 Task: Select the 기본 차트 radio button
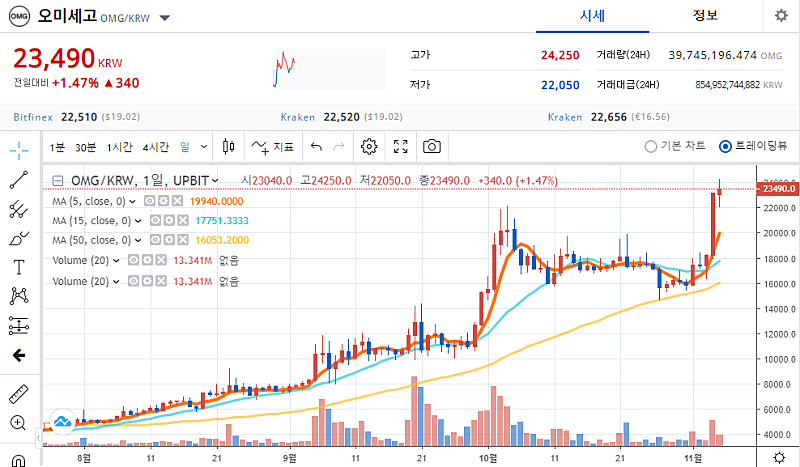651,146
